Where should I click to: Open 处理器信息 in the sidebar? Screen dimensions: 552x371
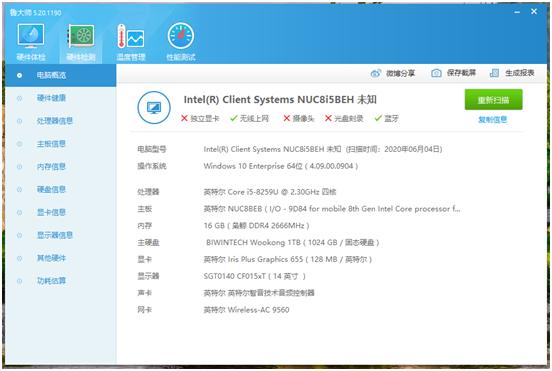[x=55, y=121]
